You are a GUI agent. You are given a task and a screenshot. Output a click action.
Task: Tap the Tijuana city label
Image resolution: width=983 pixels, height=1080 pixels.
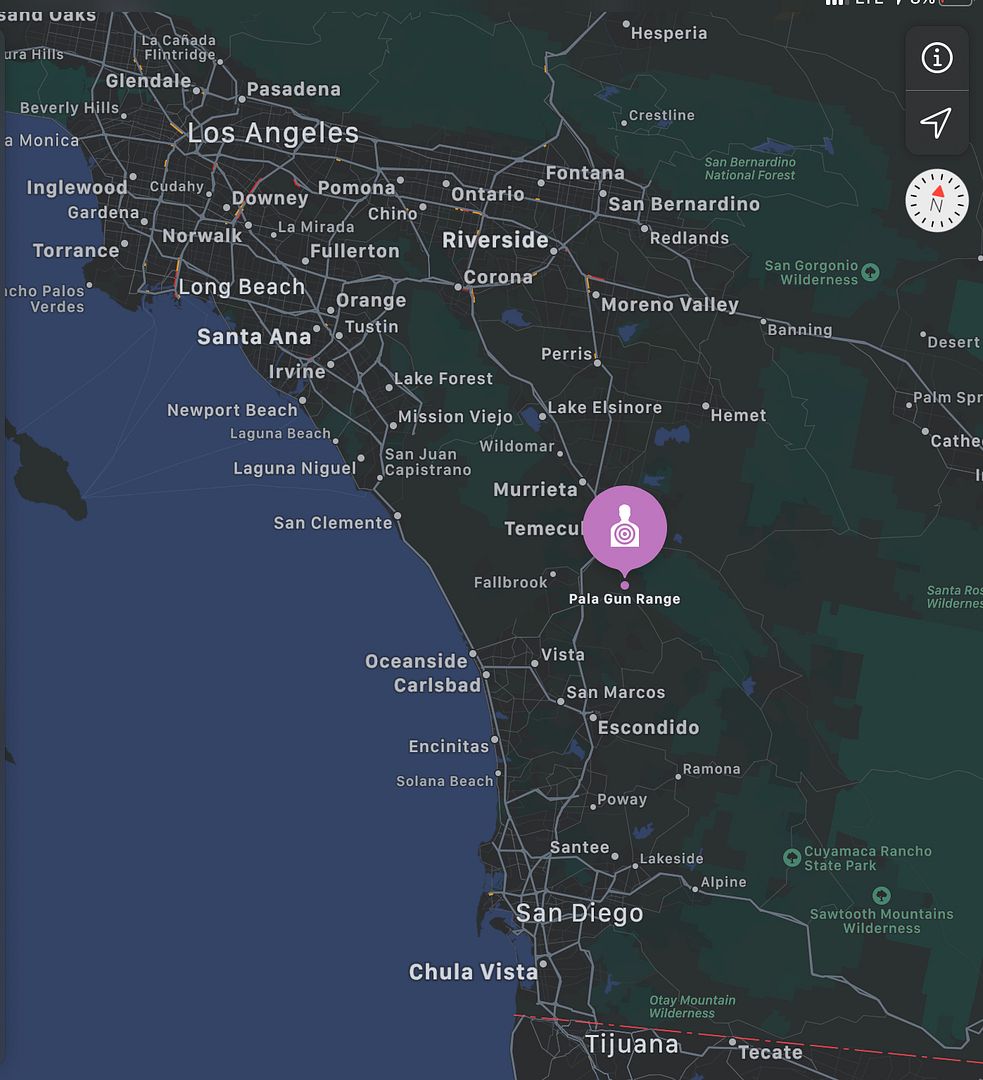click(632, 1044)
